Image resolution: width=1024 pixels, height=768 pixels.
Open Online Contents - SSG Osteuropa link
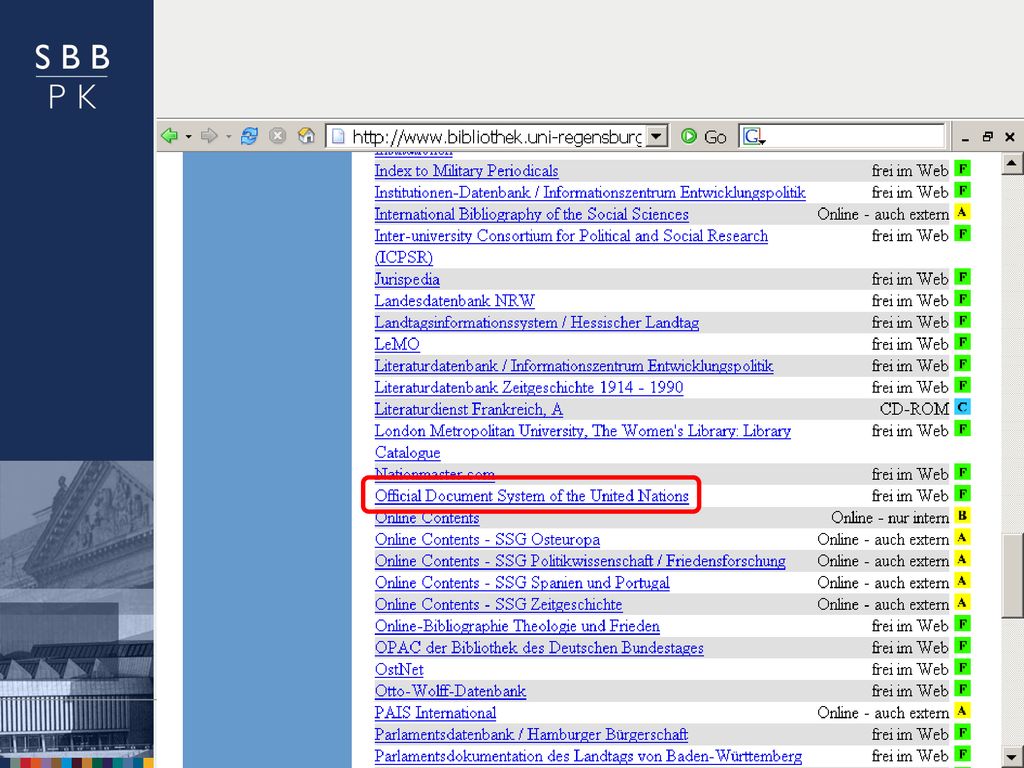coord(487,539)
